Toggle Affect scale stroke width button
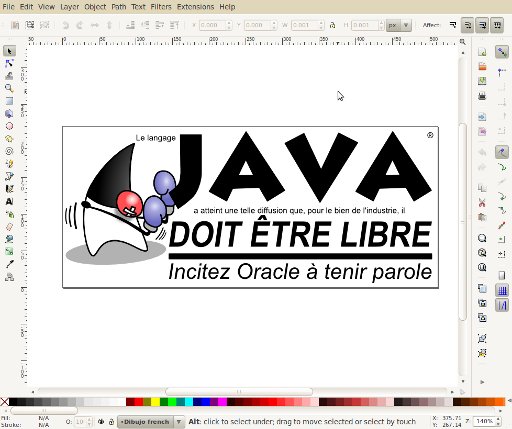512x429 pixels. [x=453, y=25]
